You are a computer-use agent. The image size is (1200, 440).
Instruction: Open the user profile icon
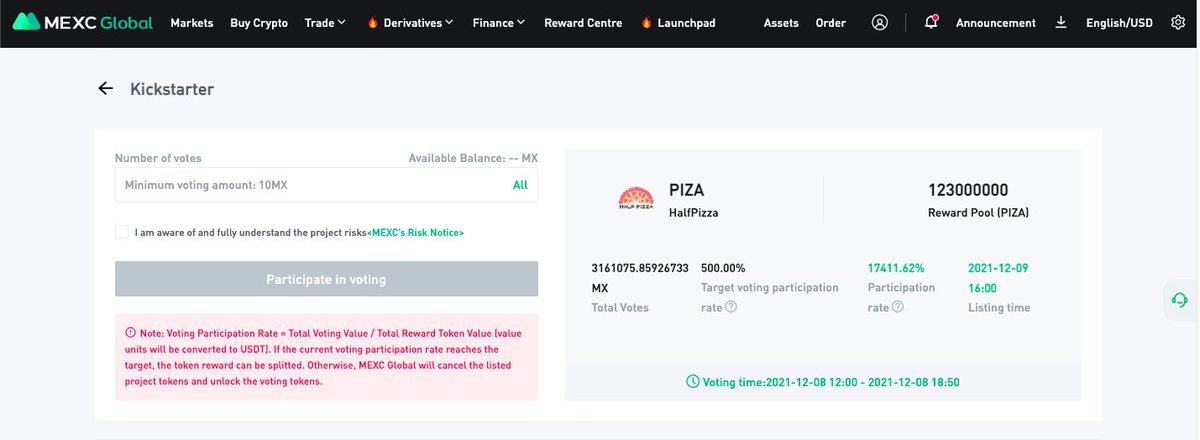coord(880,22)
